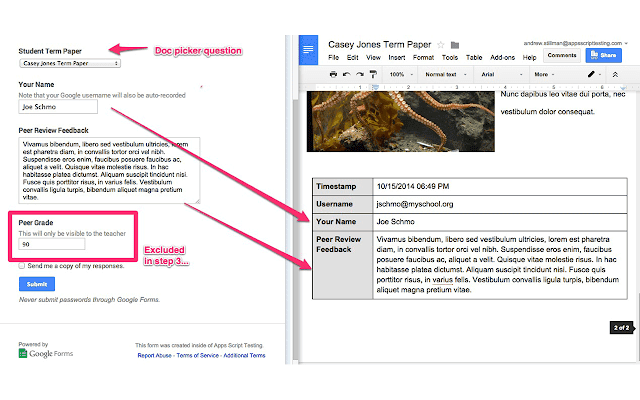Open the move-to-folder icon beside the title
This screenshot has height=400, width=640.
[x=455, y=45]
